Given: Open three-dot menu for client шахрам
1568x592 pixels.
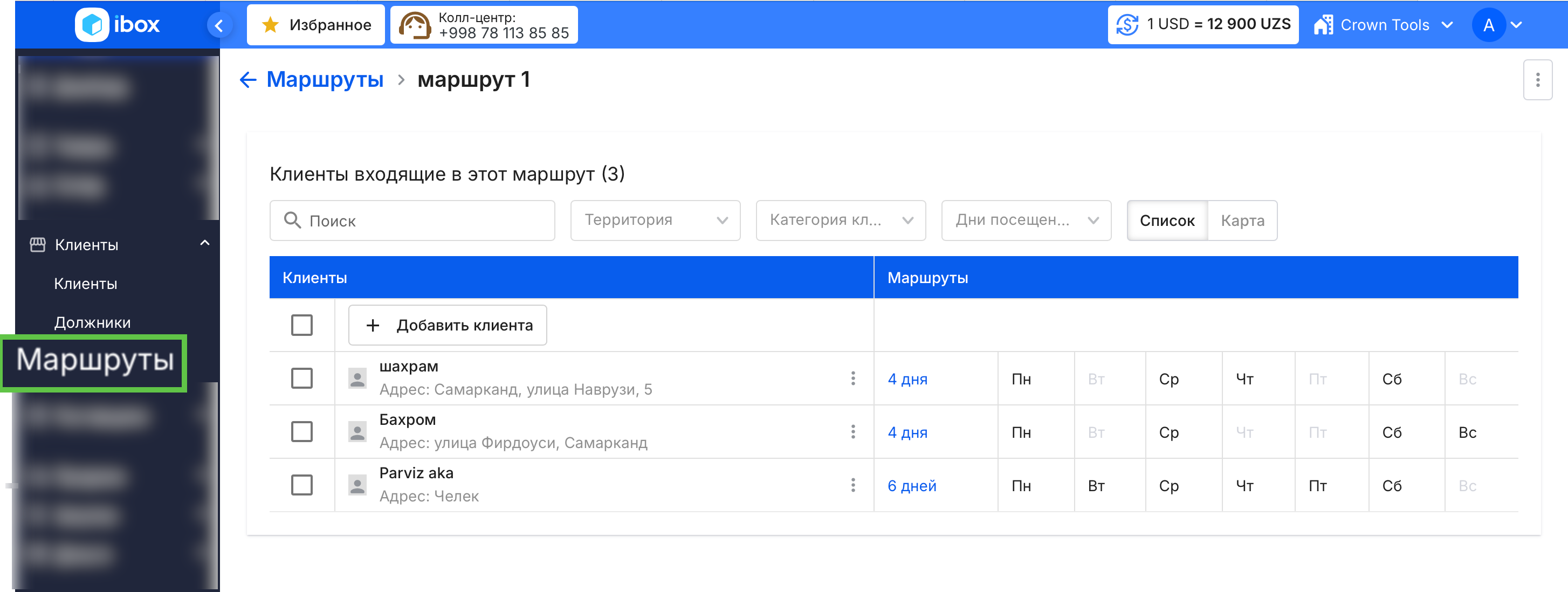Looking at the screenshot, I should (853, 378).
